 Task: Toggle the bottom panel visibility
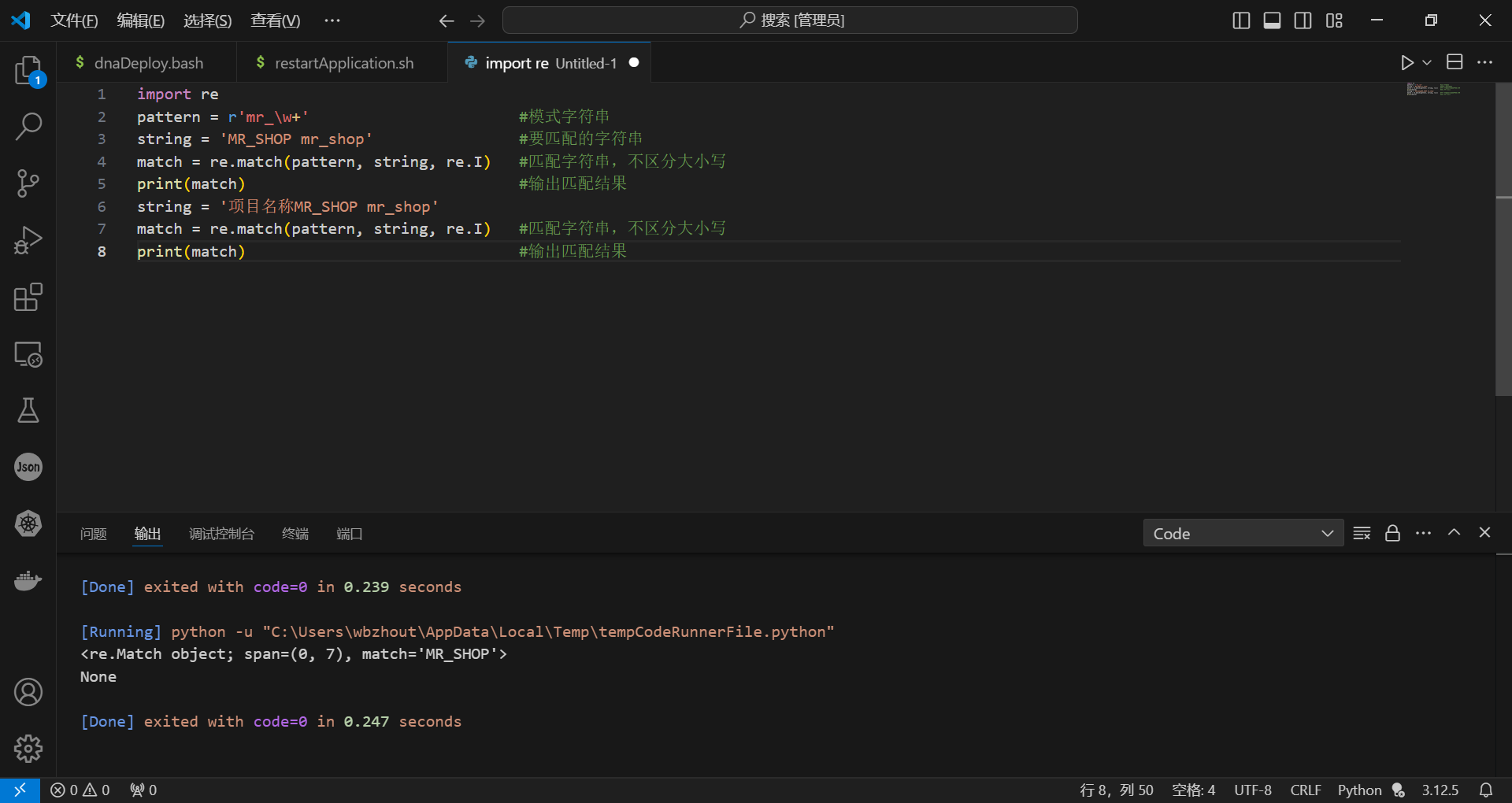click(x=1272, y=20)
